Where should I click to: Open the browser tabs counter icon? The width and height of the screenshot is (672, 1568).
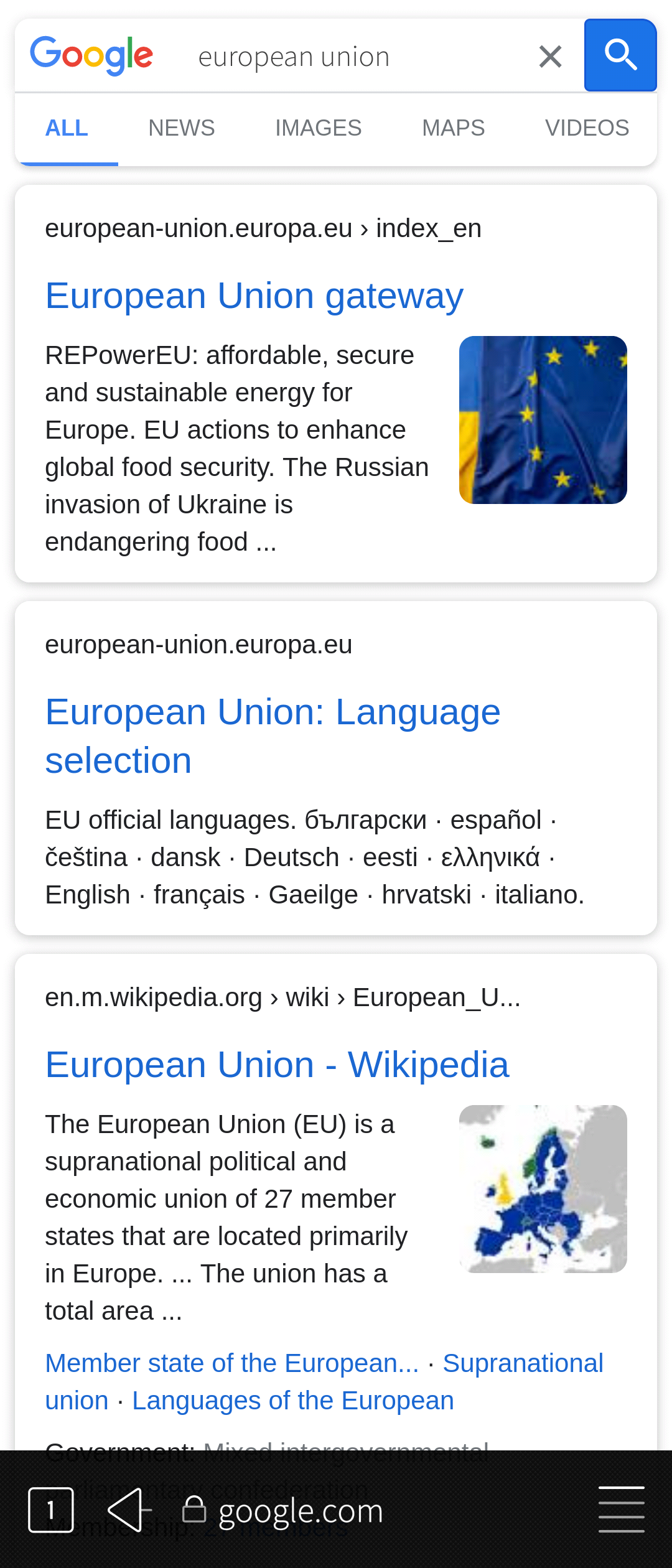pyautogui.click(x=51, y=1510)
